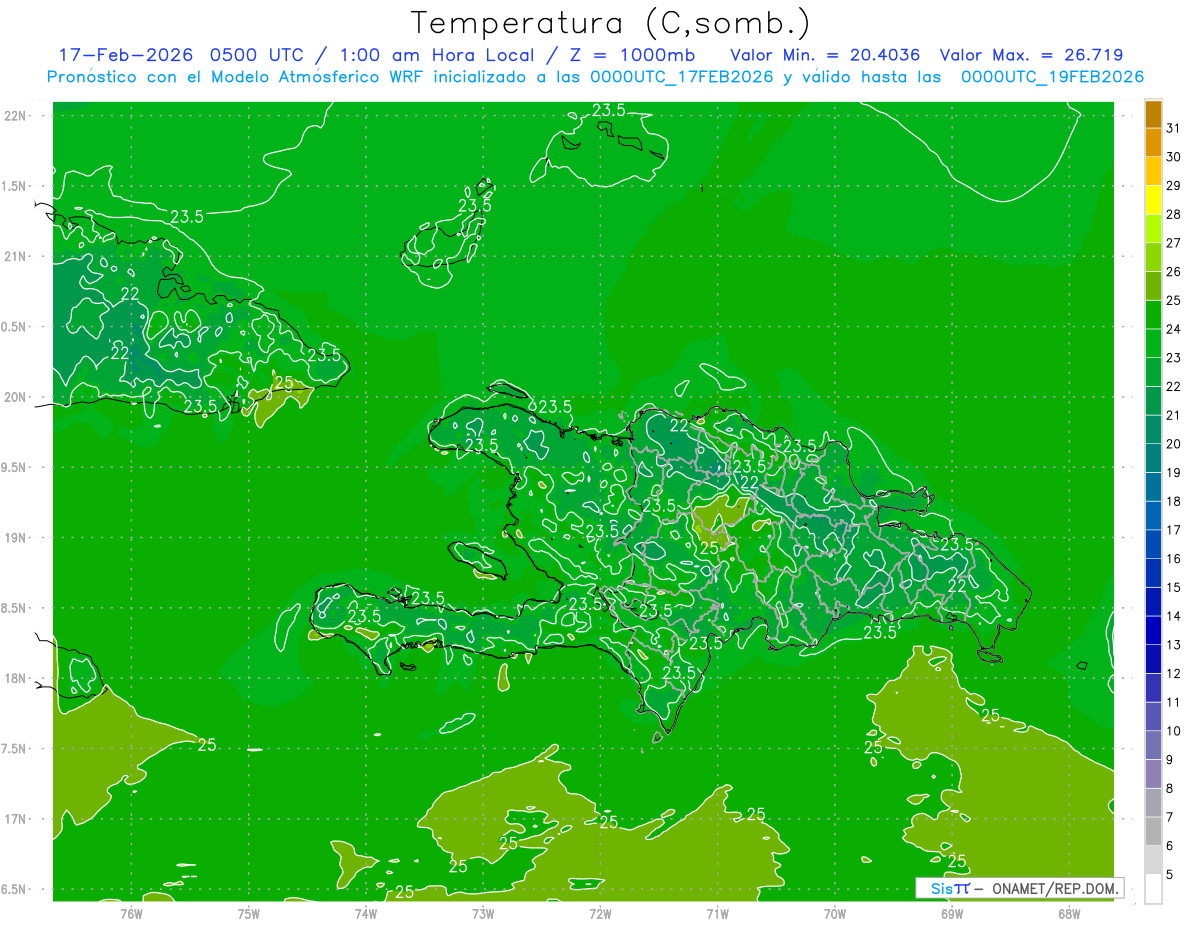The height and width of the screenshot is (927, 1200).
Task: Click the color scale label '31'
Action: [x=1174, y=127]
